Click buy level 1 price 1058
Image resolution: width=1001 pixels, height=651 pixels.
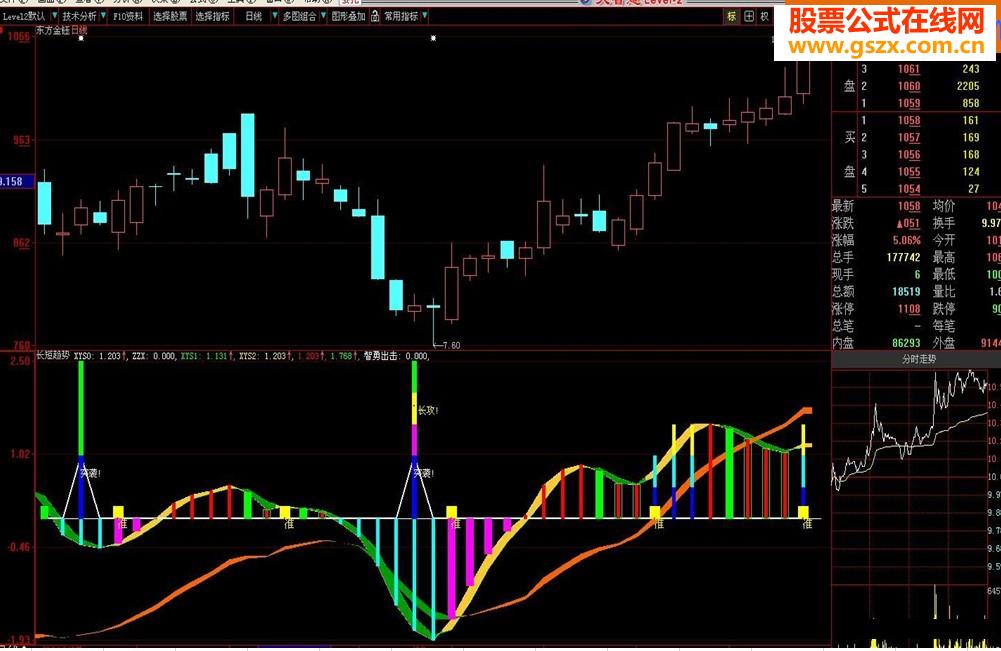tap(908, 120)
